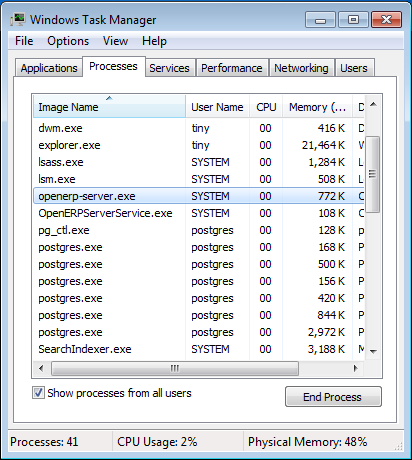Select the OpenERPServerService.exe process
The height and width of the screenshot is (460, 412).
199,213
